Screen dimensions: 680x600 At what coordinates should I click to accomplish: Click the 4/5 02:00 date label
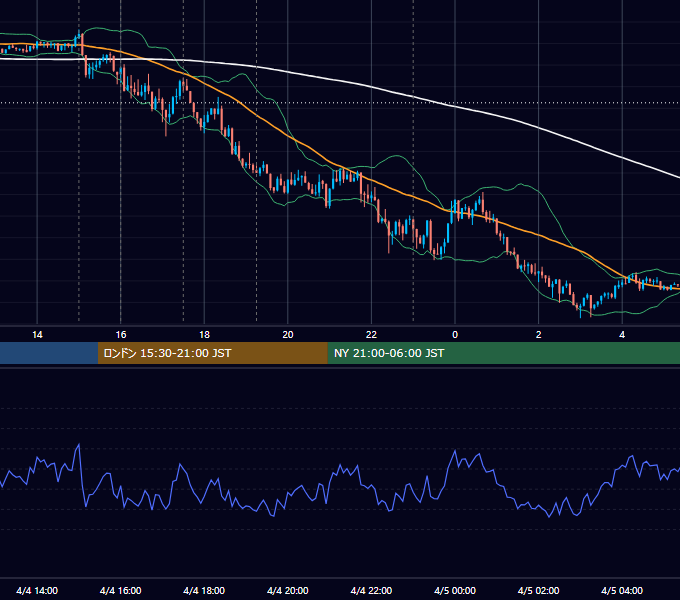[538, 590]
